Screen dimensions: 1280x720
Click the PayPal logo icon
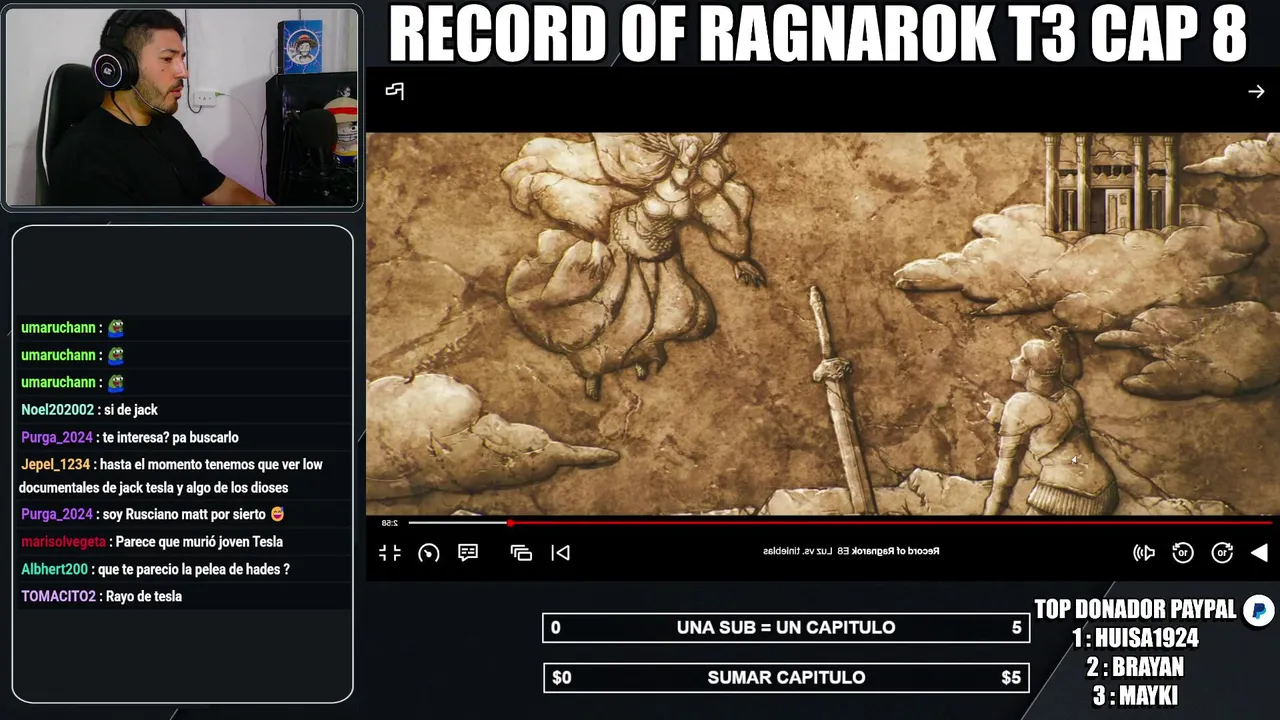[x=1259, y=610]
